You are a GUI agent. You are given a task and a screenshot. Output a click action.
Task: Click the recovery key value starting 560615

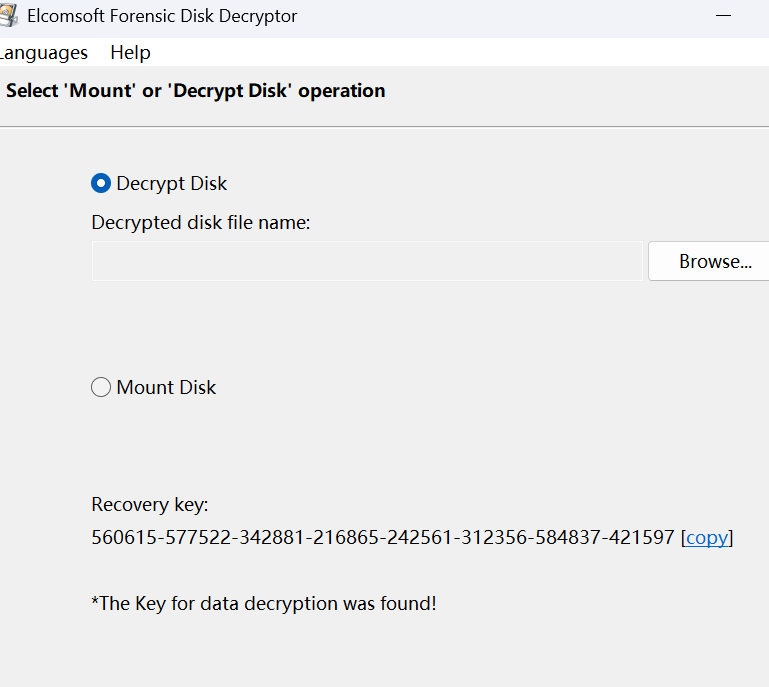pos(383,538)
